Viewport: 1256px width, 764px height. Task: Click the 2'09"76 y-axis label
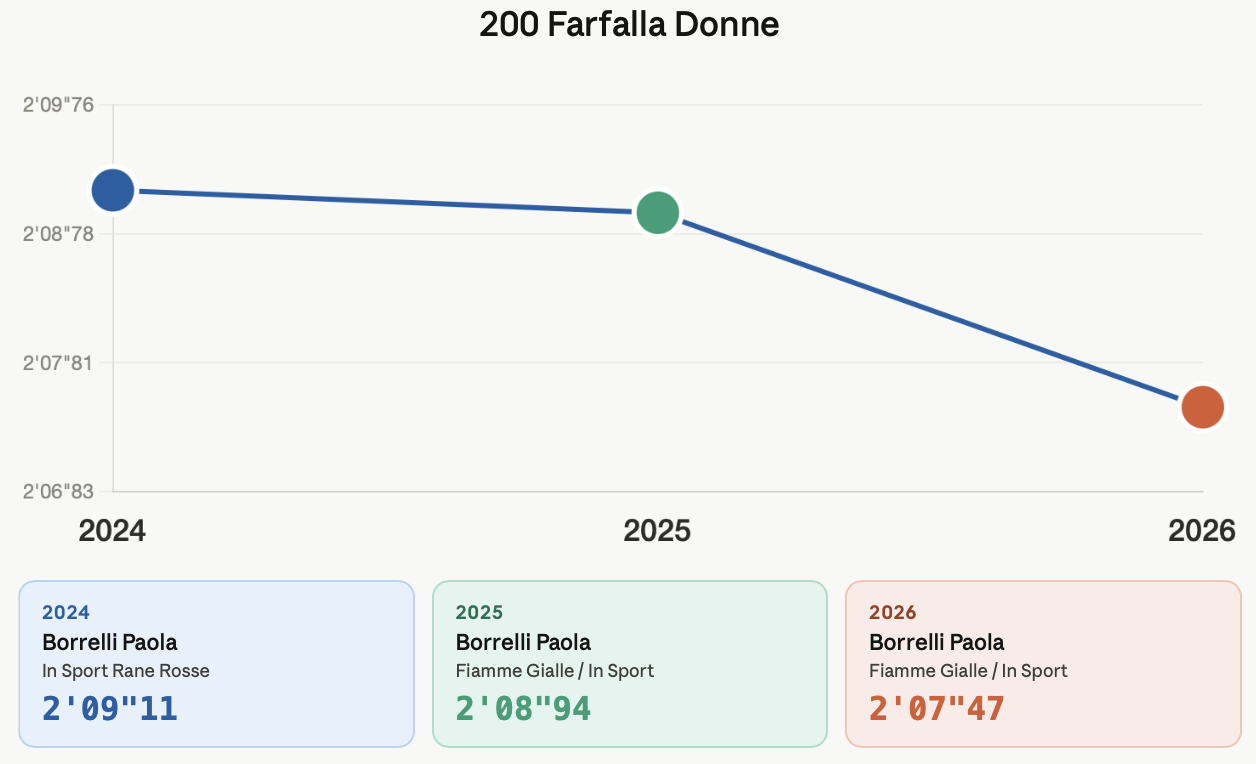click(x=58, y=105)
